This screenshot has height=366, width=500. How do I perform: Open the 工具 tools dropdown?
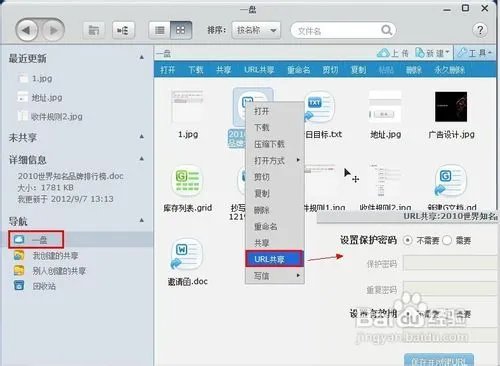474,53
